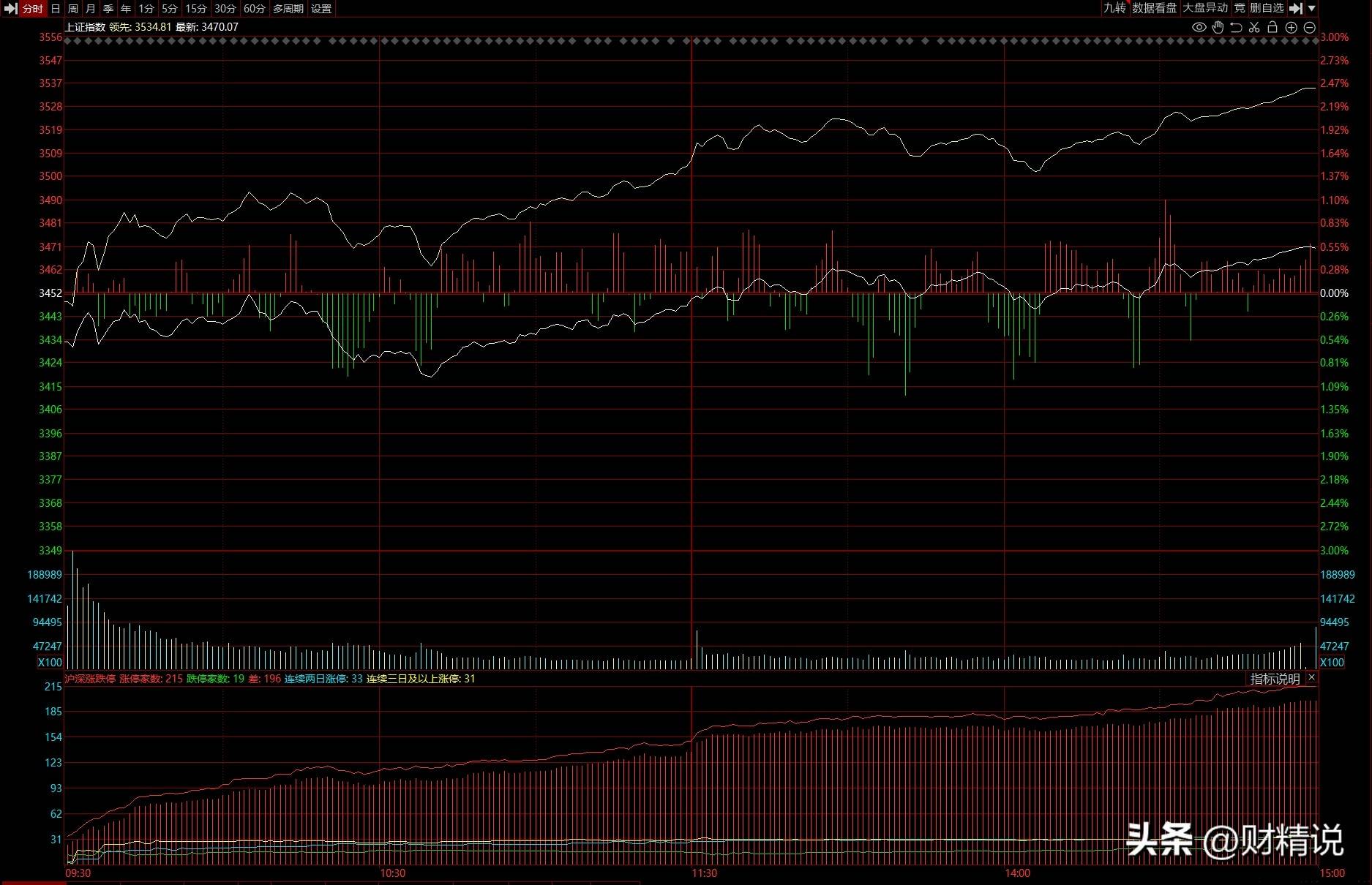Image resolution: width=1372 pixels, height=885 pixels.
Task: Click the 2.47% right axis label
Action: click(1334, 83)
